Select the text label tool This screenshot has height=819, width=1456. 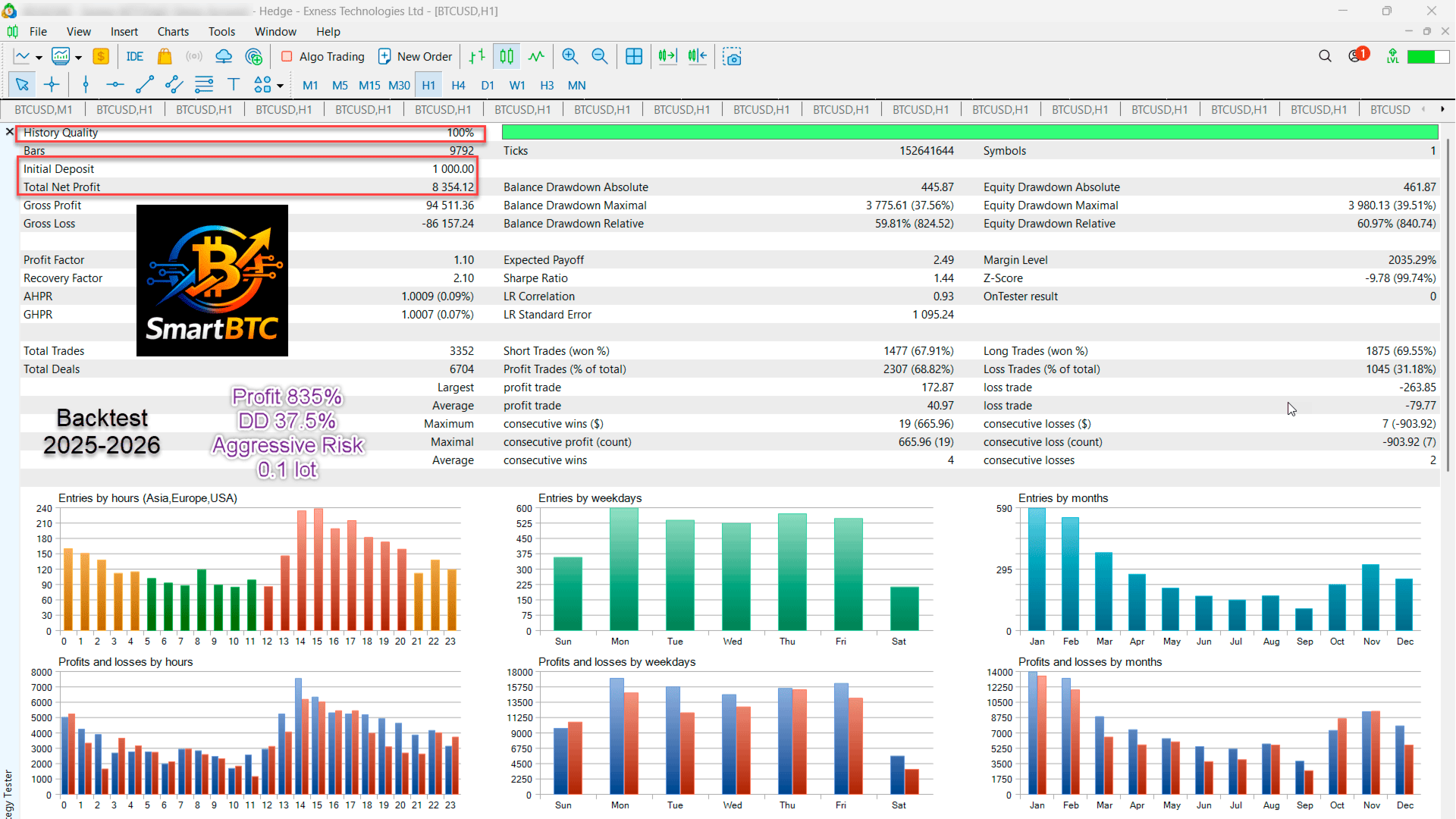[233, 85]
